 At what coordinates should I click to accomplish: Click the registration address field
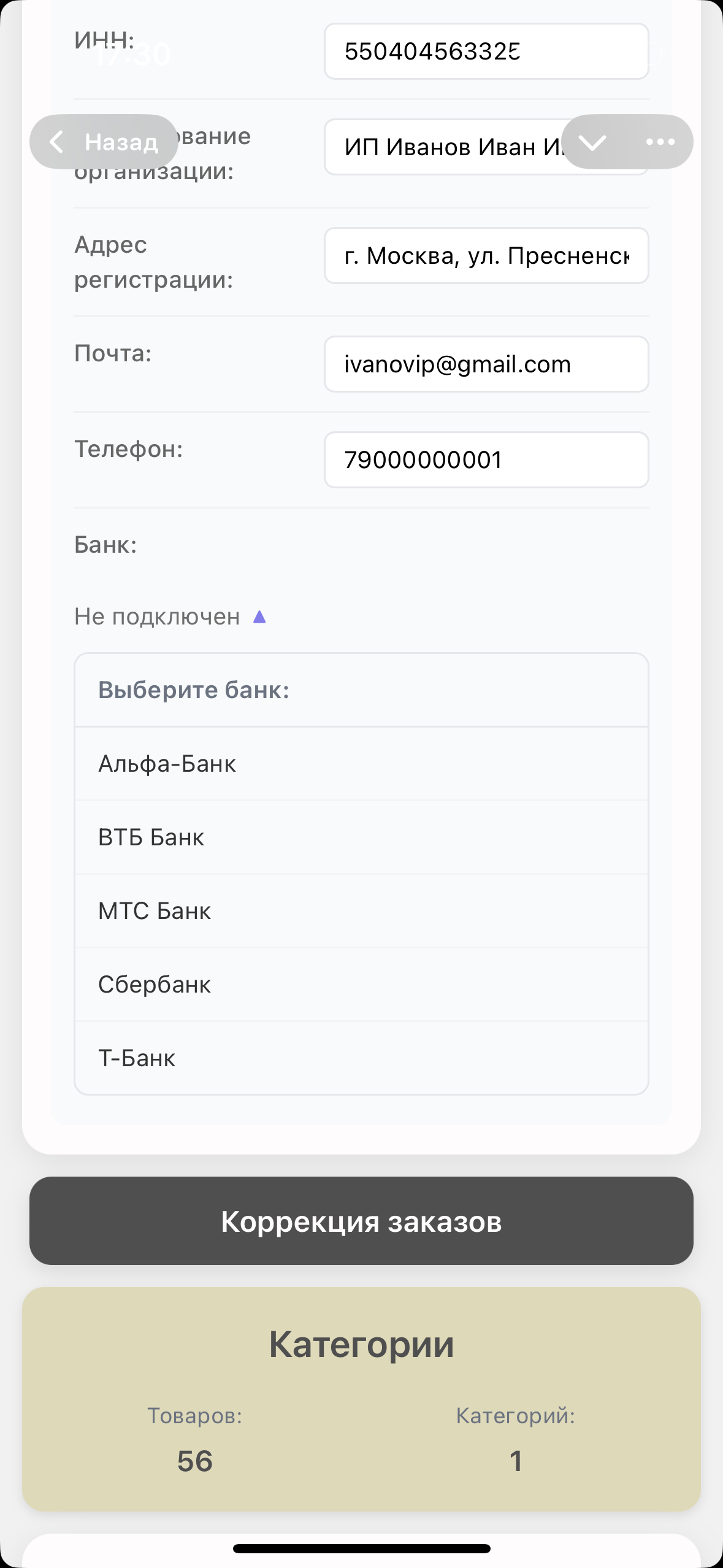click(486, 256)
